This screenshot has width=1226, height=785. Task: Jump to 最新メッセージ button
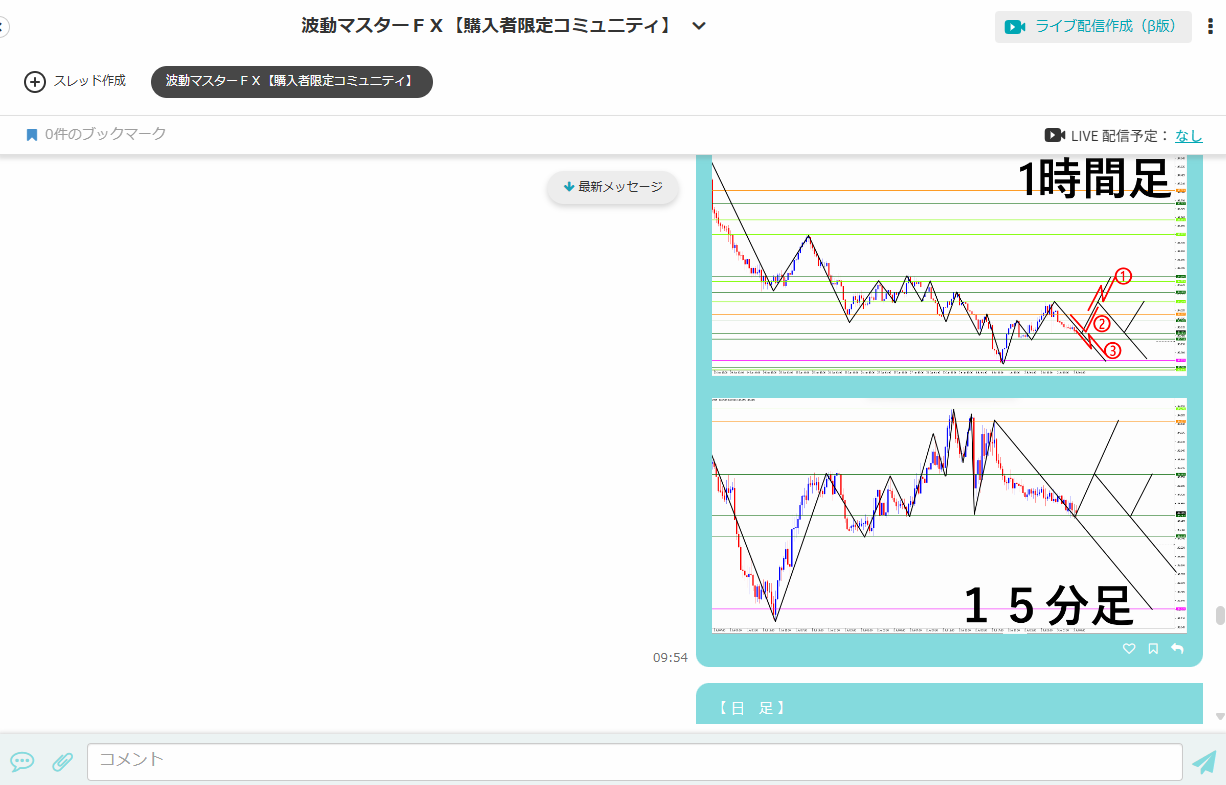(x=613, y=187)
